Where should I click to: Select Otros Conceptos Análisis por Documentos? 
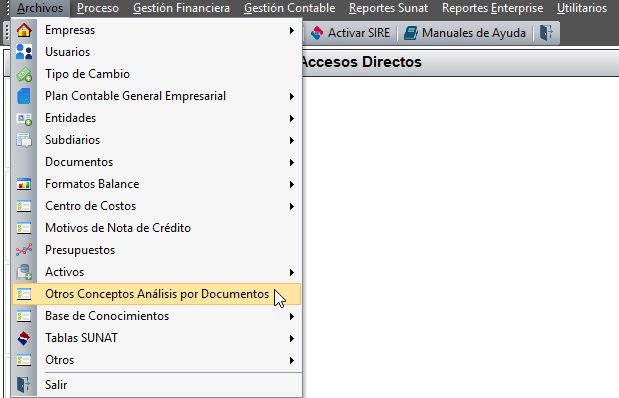[x=157, y=294]
